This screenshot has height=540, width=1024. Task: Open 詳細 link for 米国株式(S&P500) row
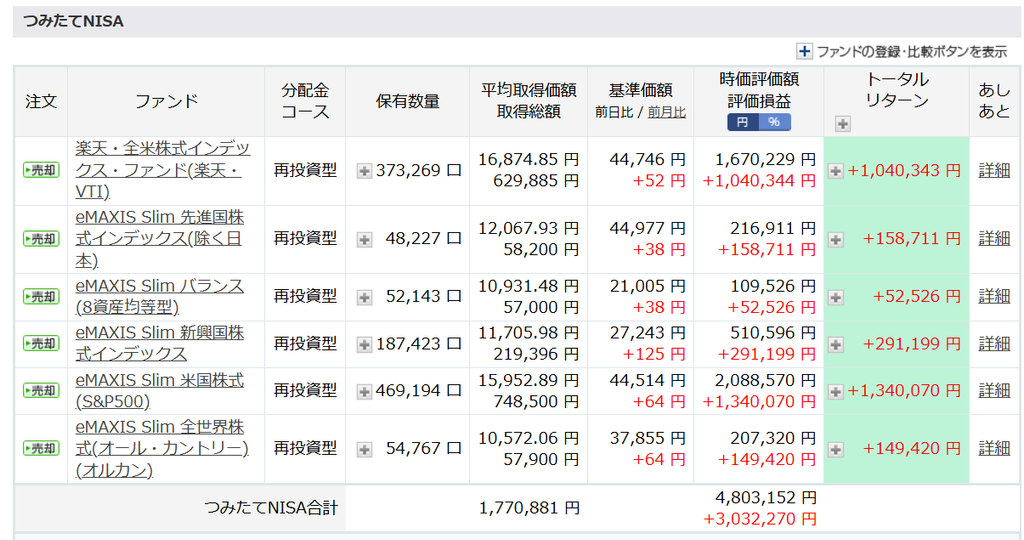[994, 390]
